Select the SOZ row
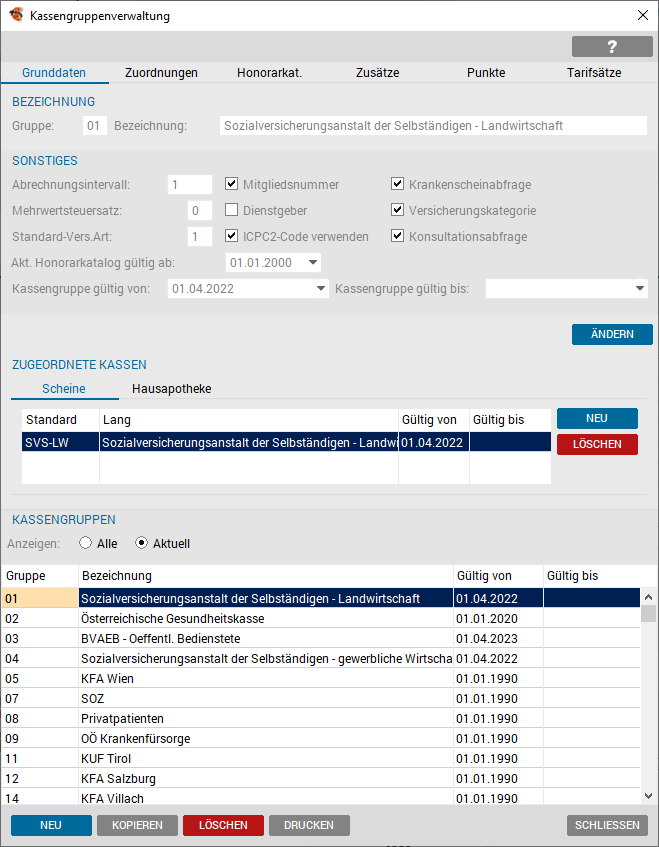Screen dimensions: 659x847 tap(321, 698)
